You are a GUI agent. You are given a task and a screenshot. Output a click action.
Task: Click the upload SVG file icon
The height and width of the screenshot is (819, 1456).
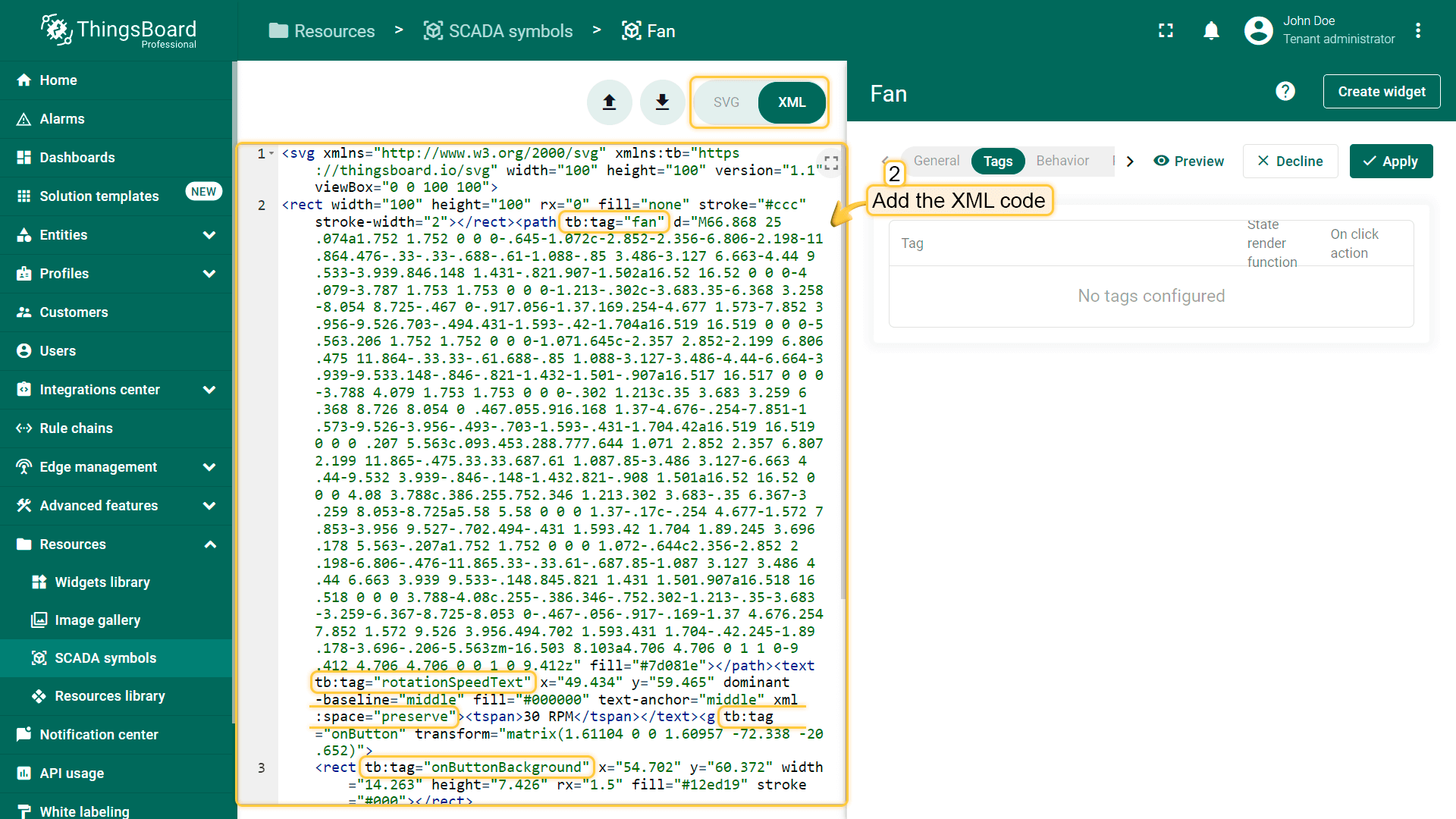click(609, 102)
